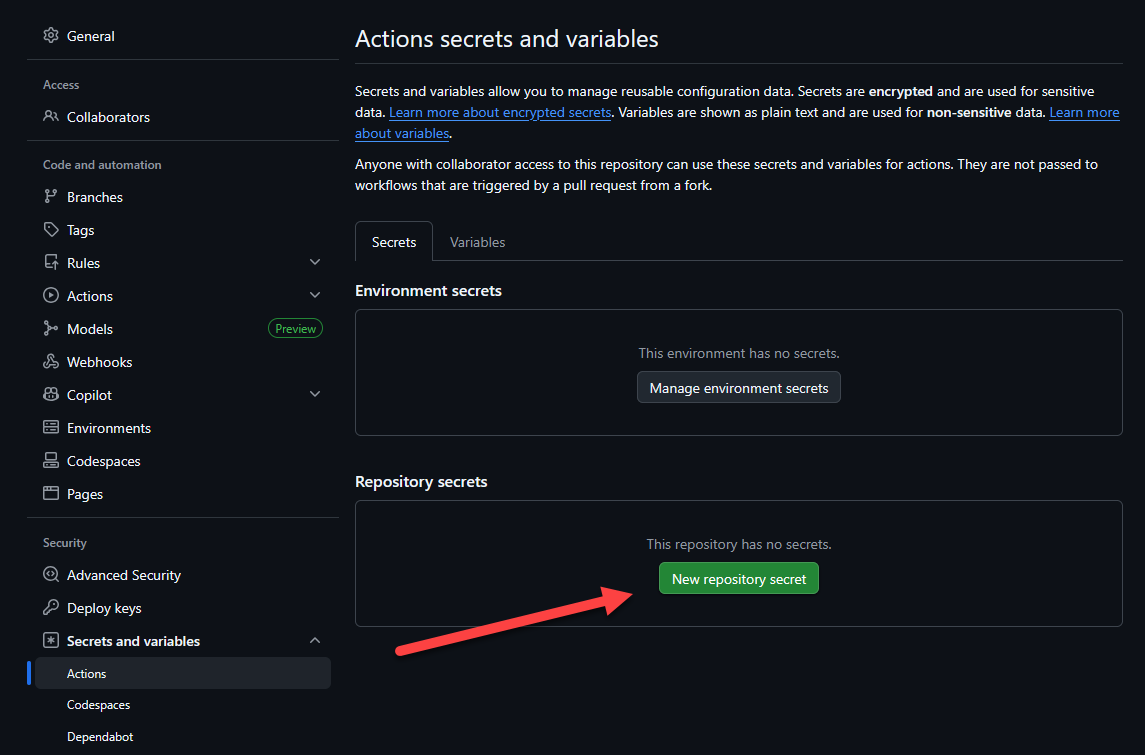Click the General gear icon
The height and width of the screenshot is (755, 1145).
[x=51, y=36]
